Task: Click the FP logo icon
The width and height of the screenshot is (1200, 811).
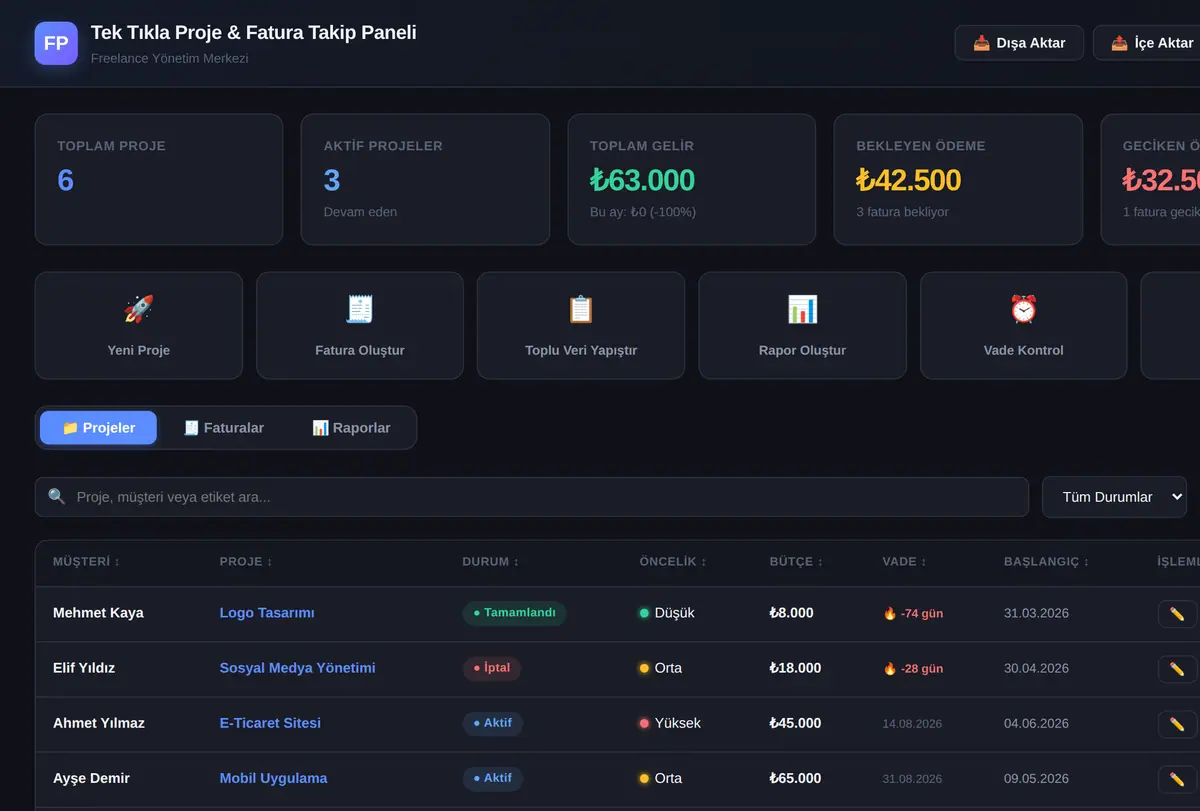Action: [56, 43]
